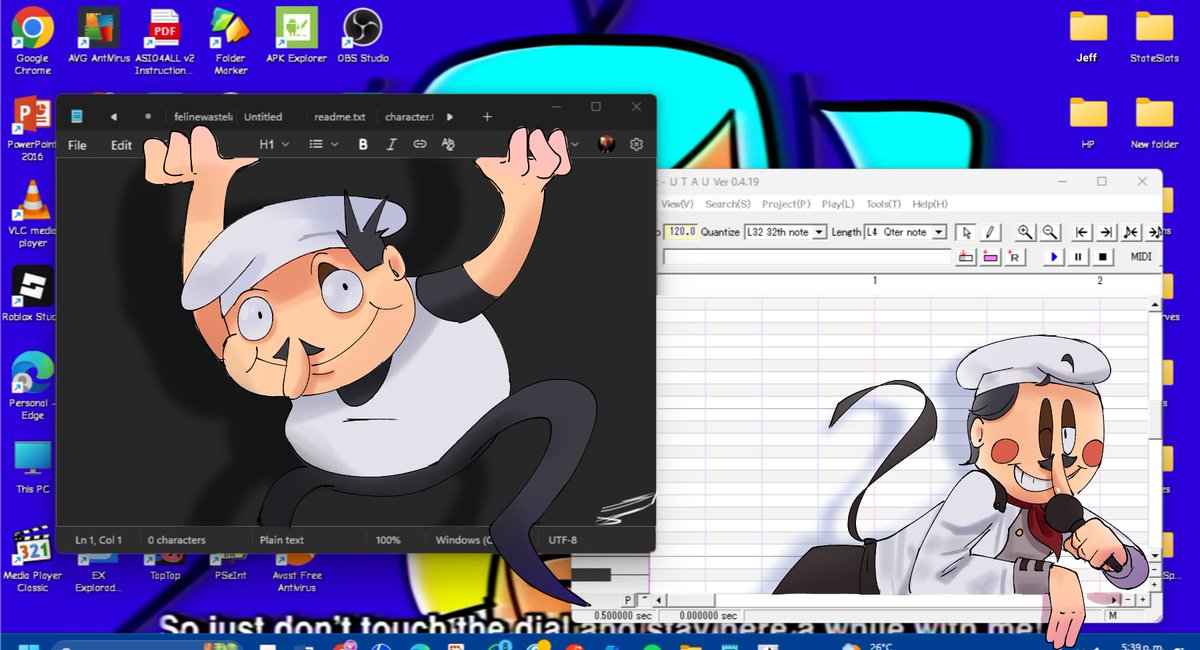The width and height of the screenshot is (1200, 650).
Task: Jump to start with the left-bar arrow
Action: pyautogui.click(x=1082, y=232)
